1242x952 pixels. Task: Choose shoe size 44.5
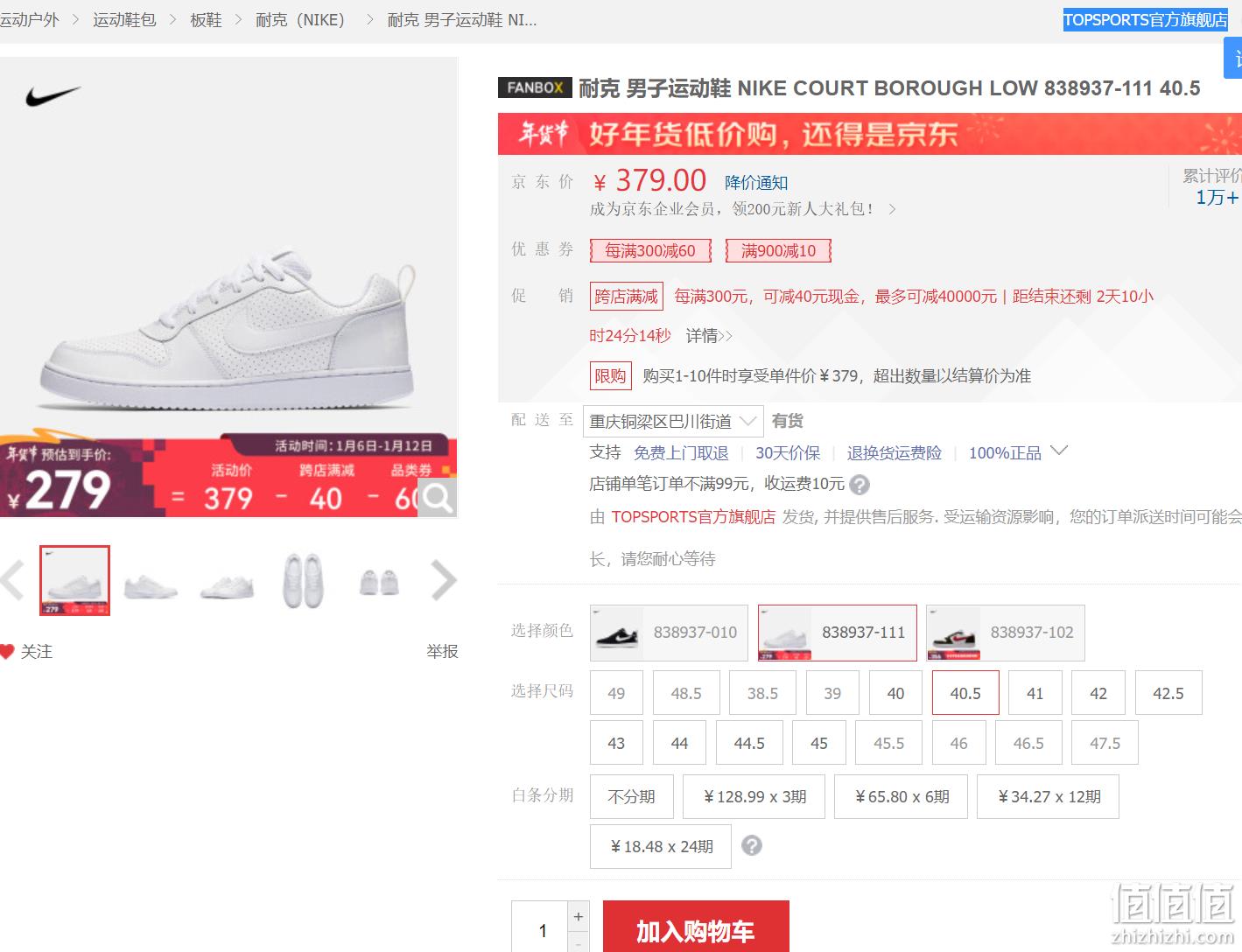click(x=749, y=743)
